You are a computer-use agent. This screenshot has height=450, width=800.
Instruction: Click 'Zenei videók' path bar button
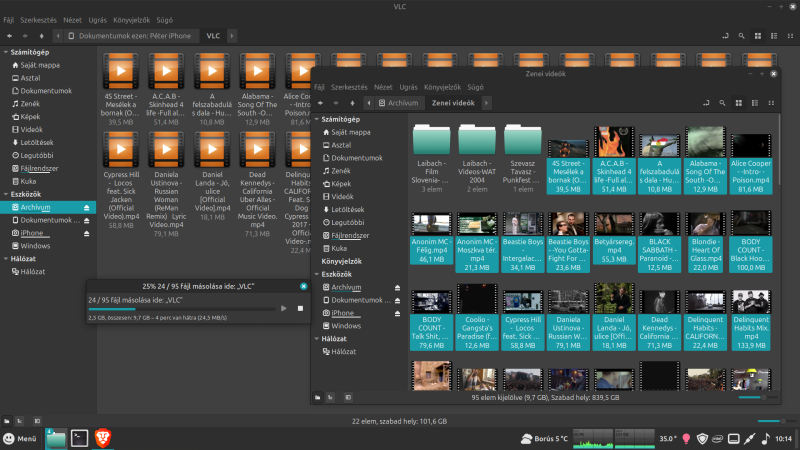click(x=453, y=103)
